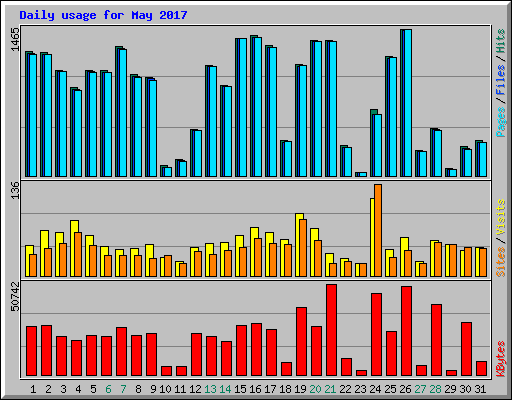This screenshot has height=400, width=512.
Task: Select green weekend day label 27
Action: pyautogui.click(x=420, y=389)
